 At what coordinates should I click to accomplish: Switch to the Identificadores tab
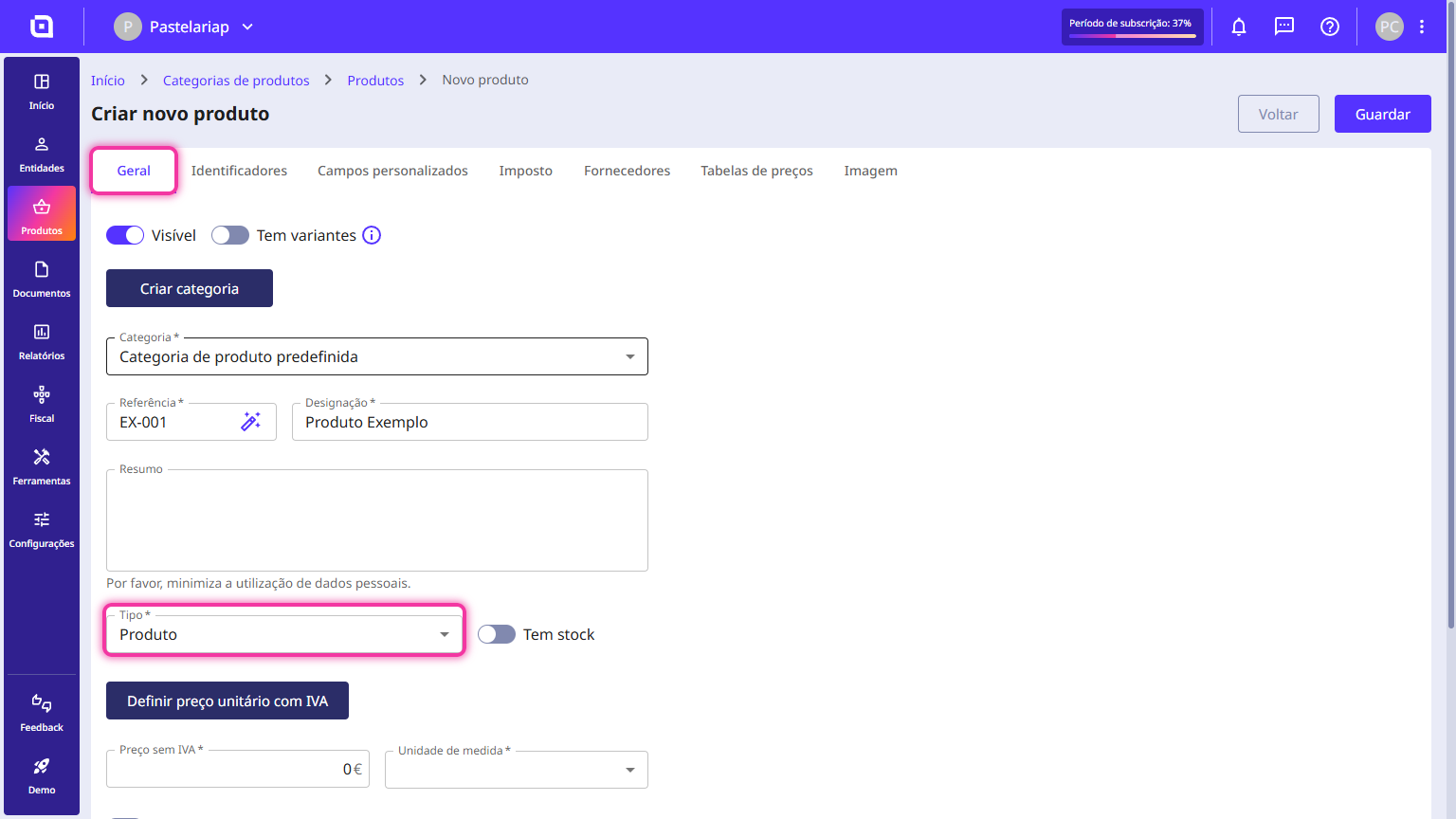[x=239, y=171]
